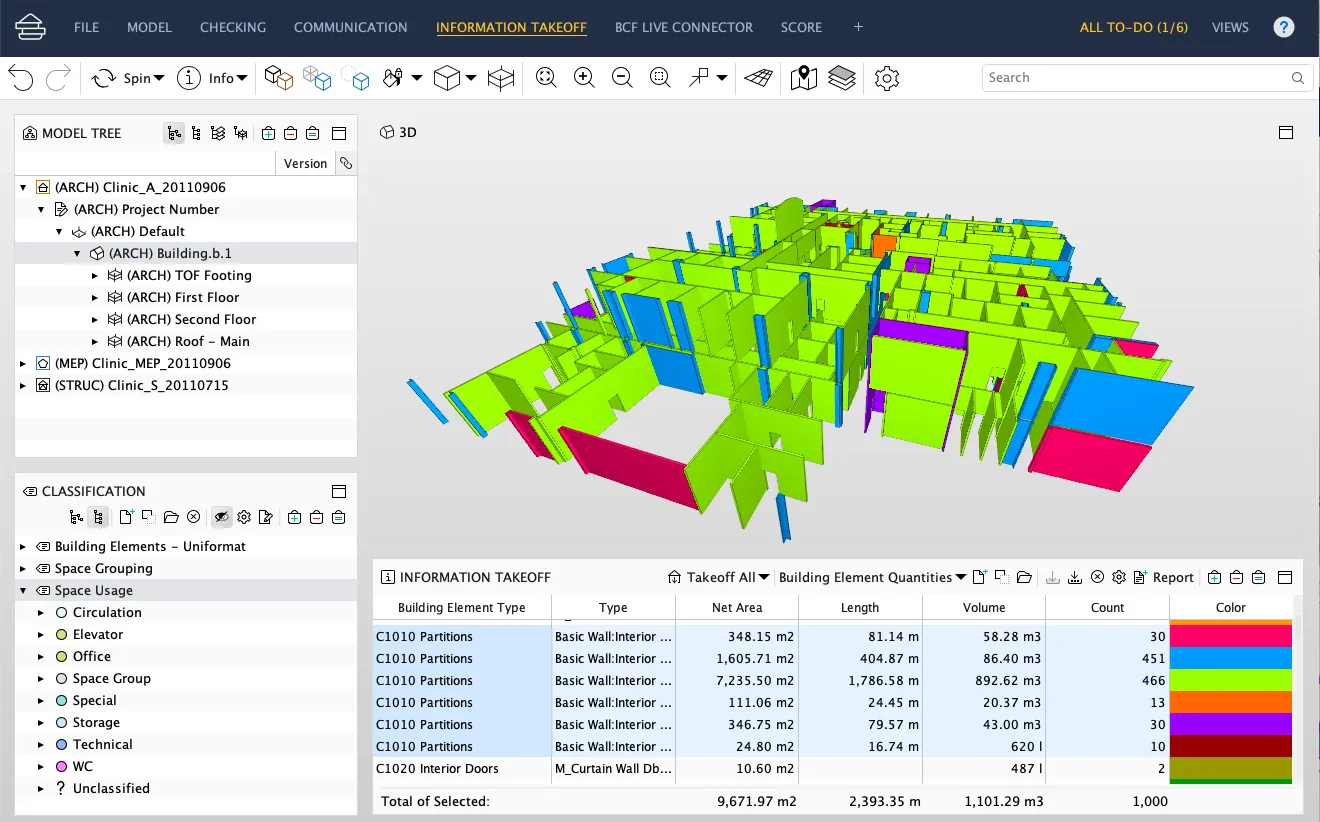Click the bright green swatch, count 466 row
The image size is (1320, 822).
tap(1231, 680)
